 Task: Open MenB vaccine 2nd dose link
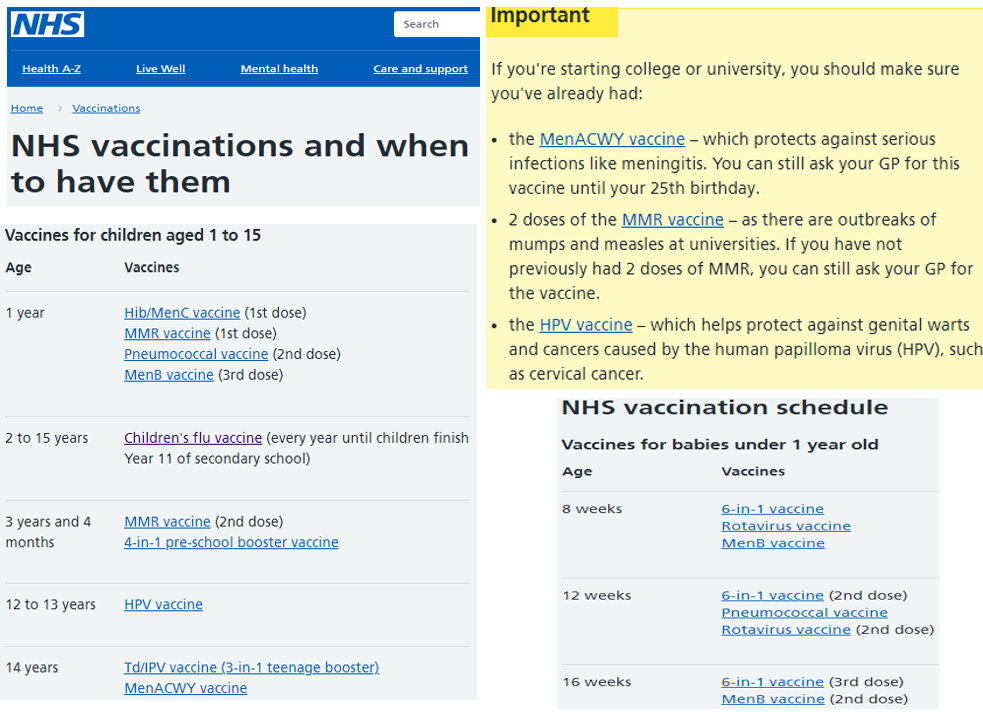(773, 699)
